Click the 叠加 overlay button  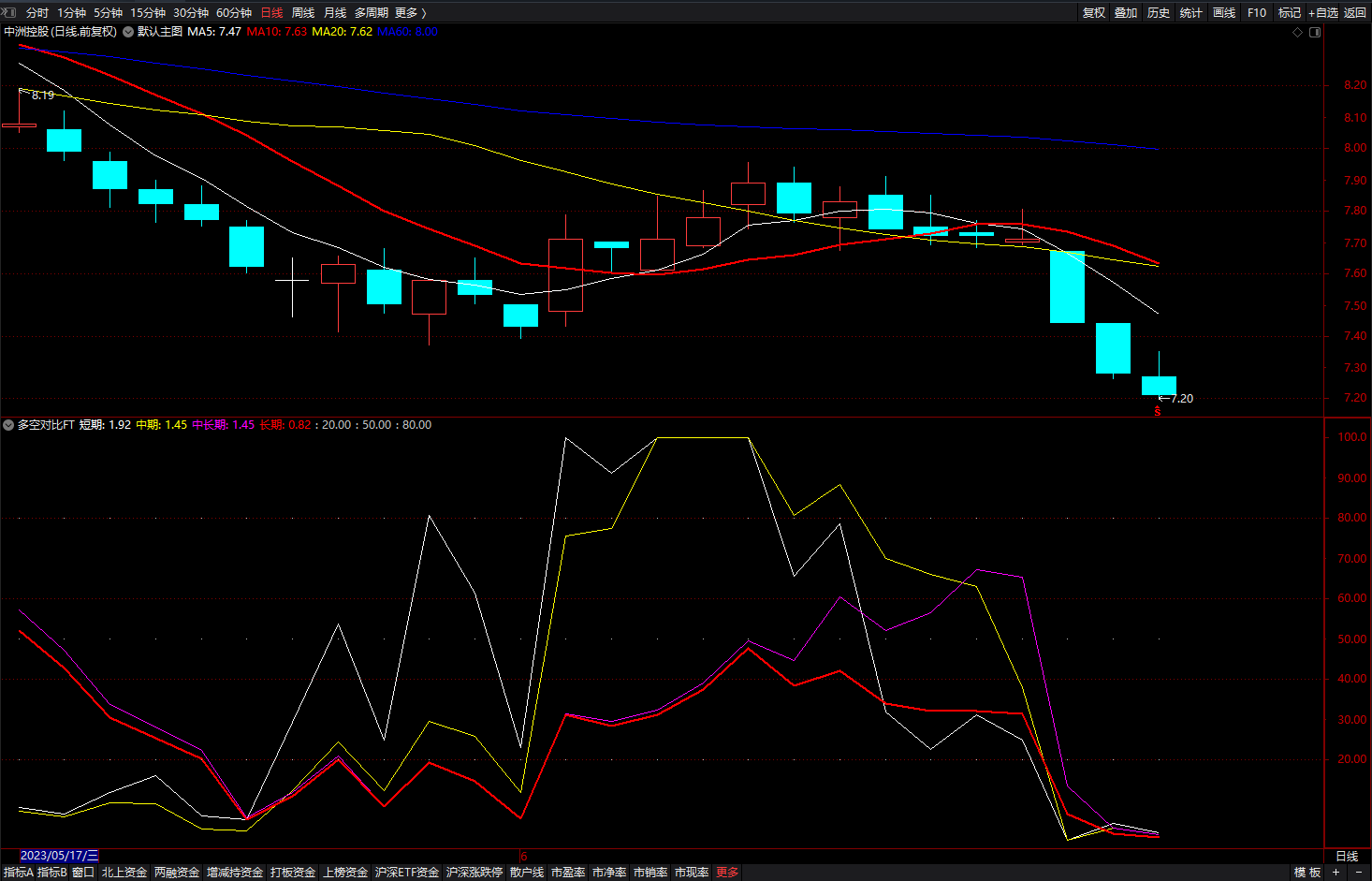pos(1126,13)
